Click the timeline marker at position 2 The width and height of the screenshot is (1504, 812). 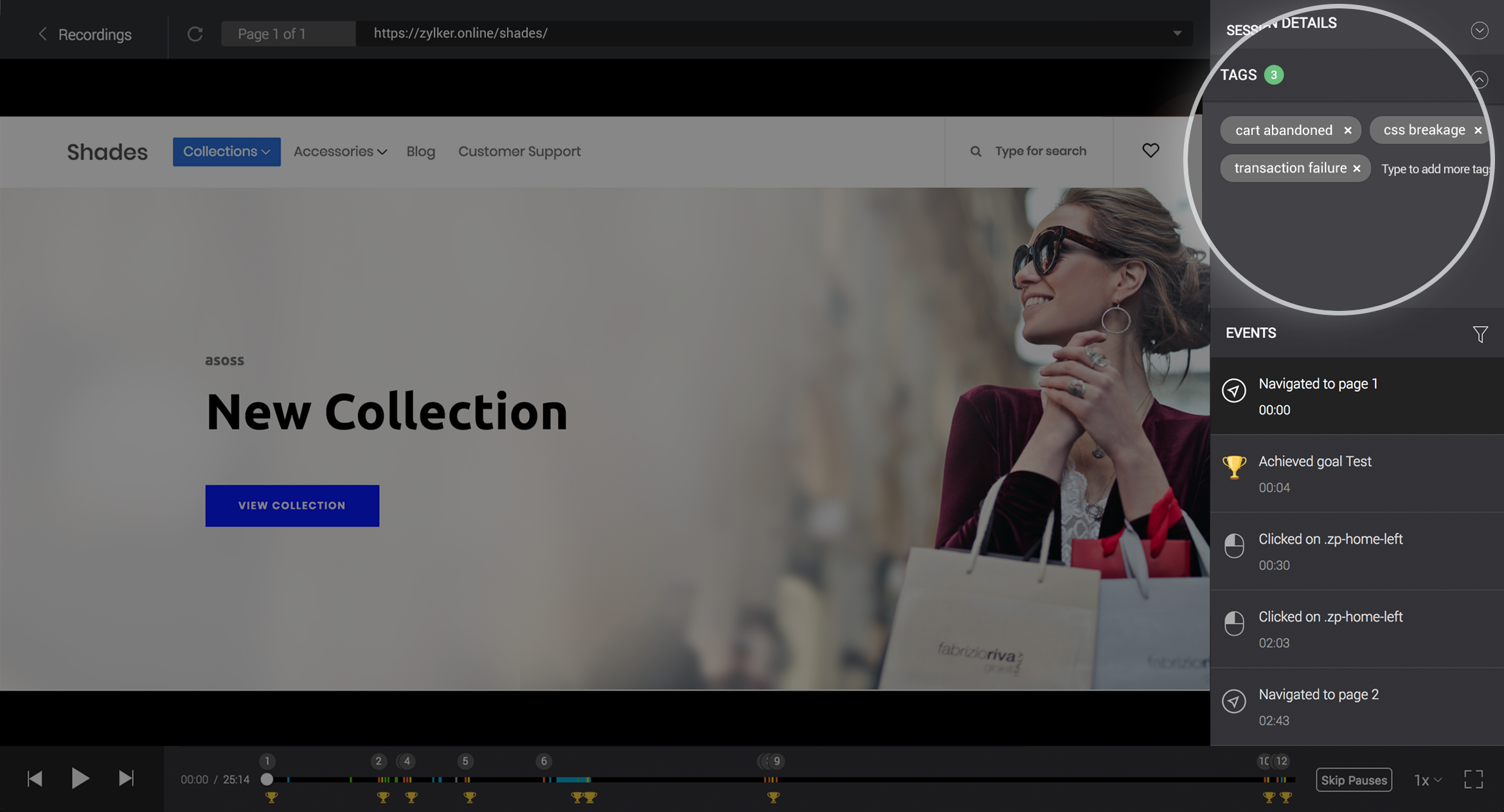point(378,761)
